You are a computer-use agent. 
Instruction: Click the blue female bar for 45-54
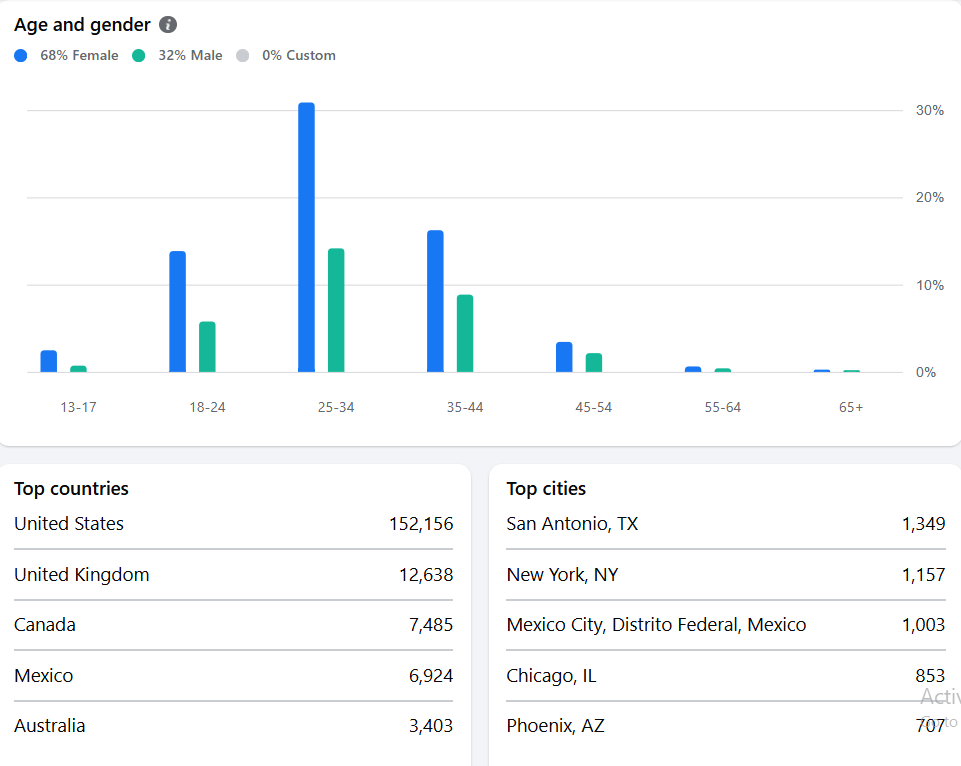click(x=564, y=357)
